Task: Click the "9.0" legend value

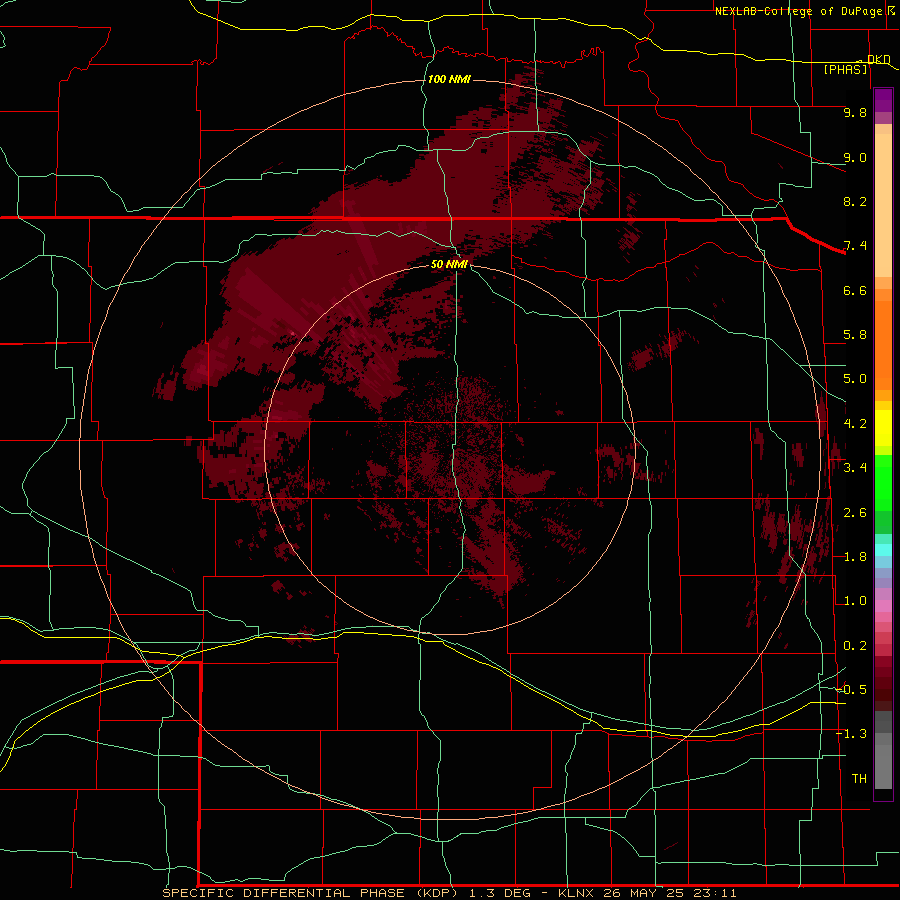Action: pos(855,157)
